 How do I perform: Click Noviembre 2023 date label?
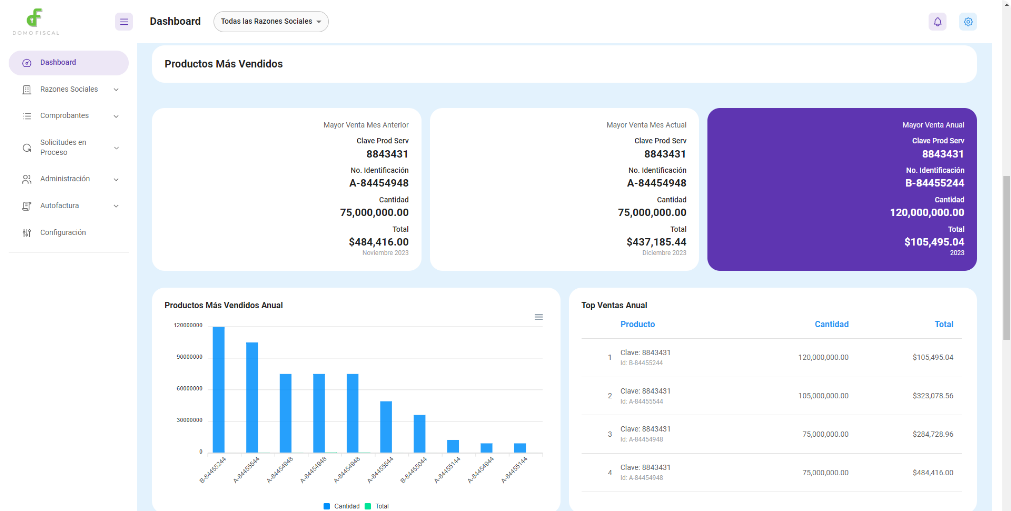(386, 253)
